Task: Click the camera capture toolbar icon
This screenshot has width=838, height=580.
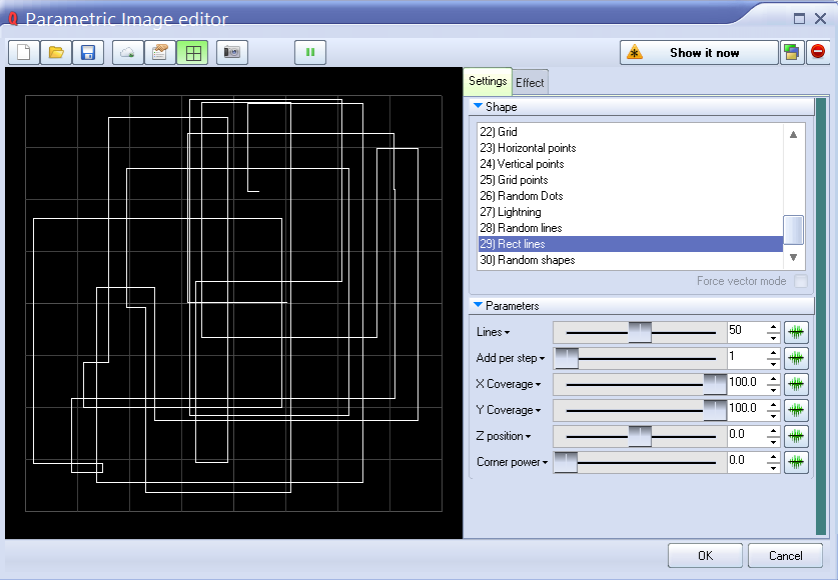Action: click(x=231, y=52)
